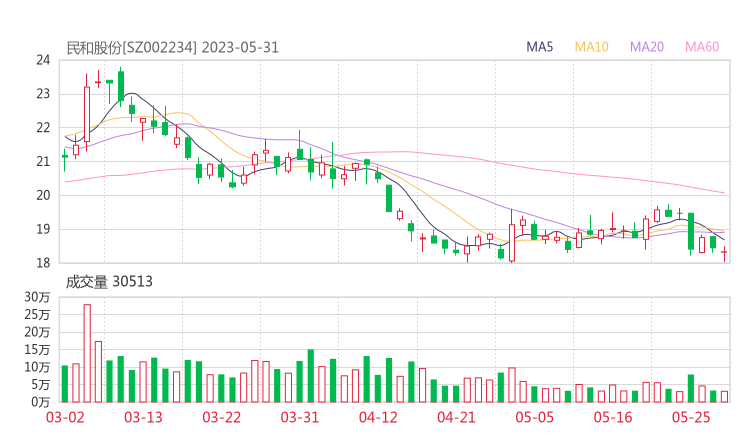Click the 05-05 date axis label

pyautogui.click(x=535, y=417)
